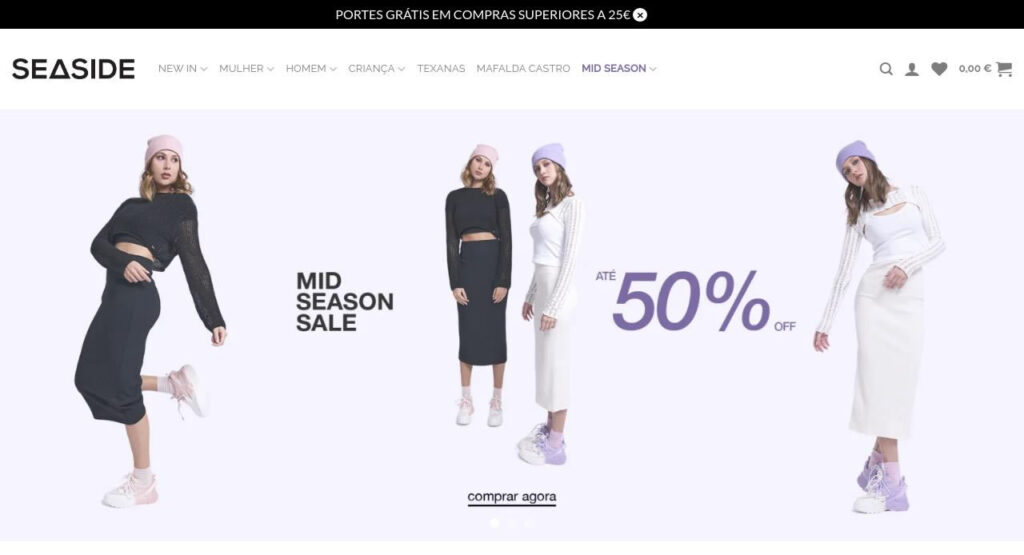Click the 50% off banner text
The width and height of the screenshot is (1024, 555).
[696, 301]
